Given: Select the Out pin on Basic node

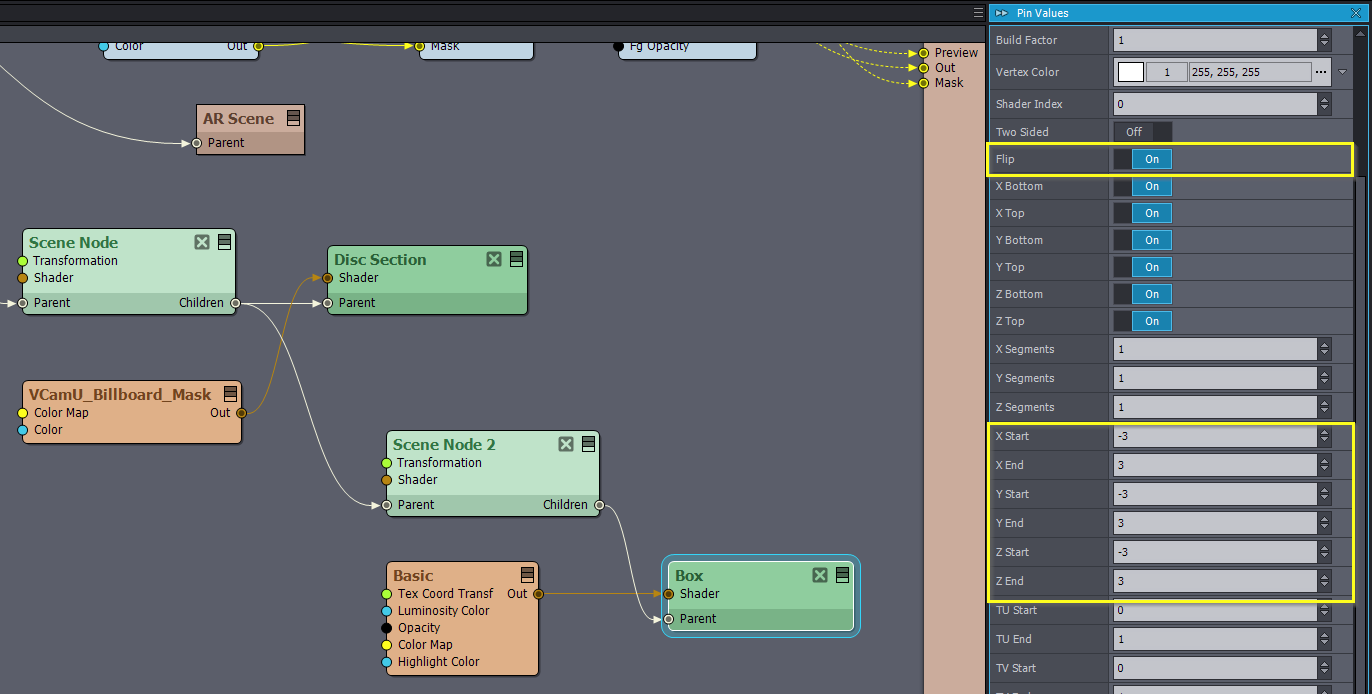Looking at the screenshot, I should click(x=538, y=594).
